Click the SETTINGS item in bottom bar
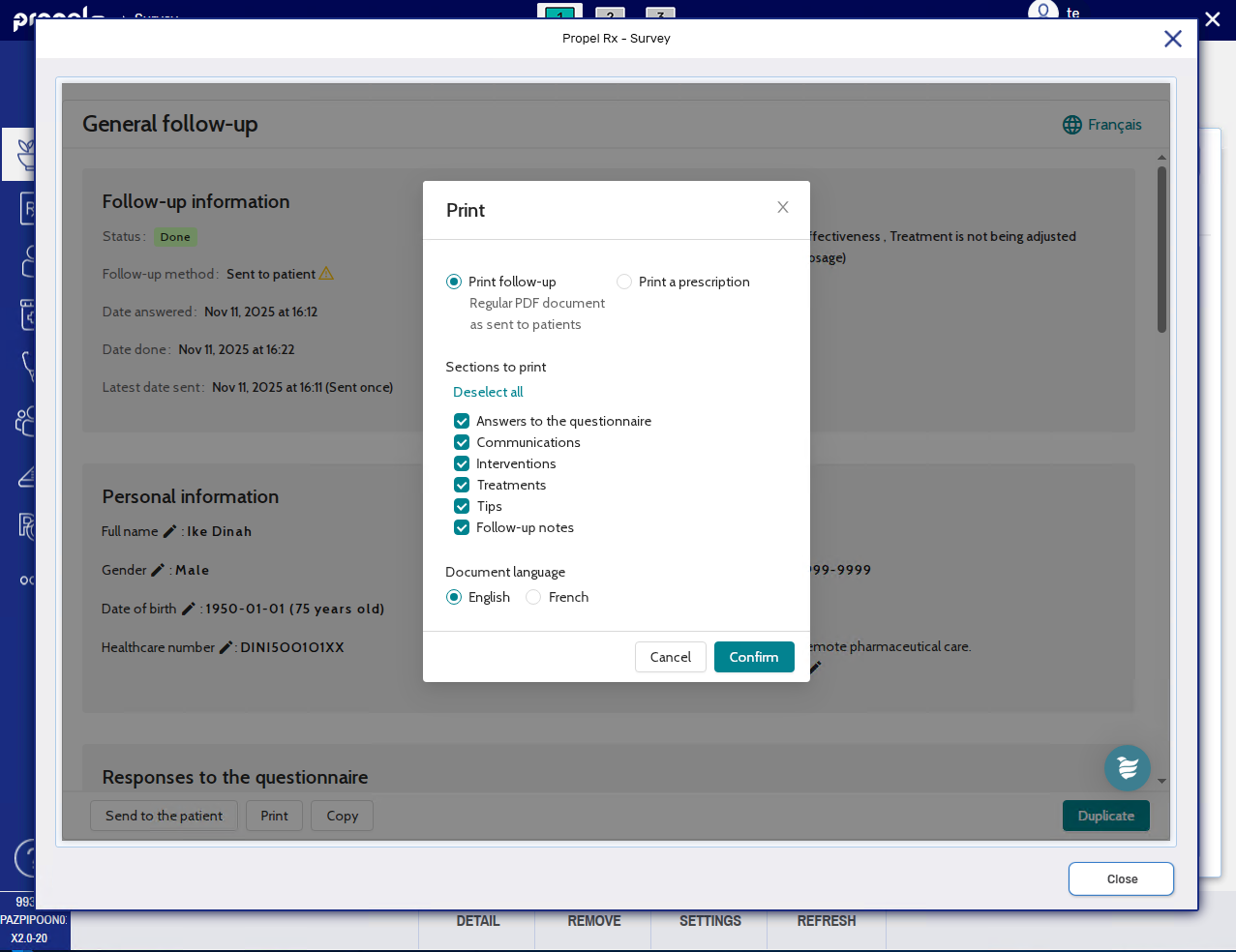Screen dimensions: 1236x952 (709, 921)
